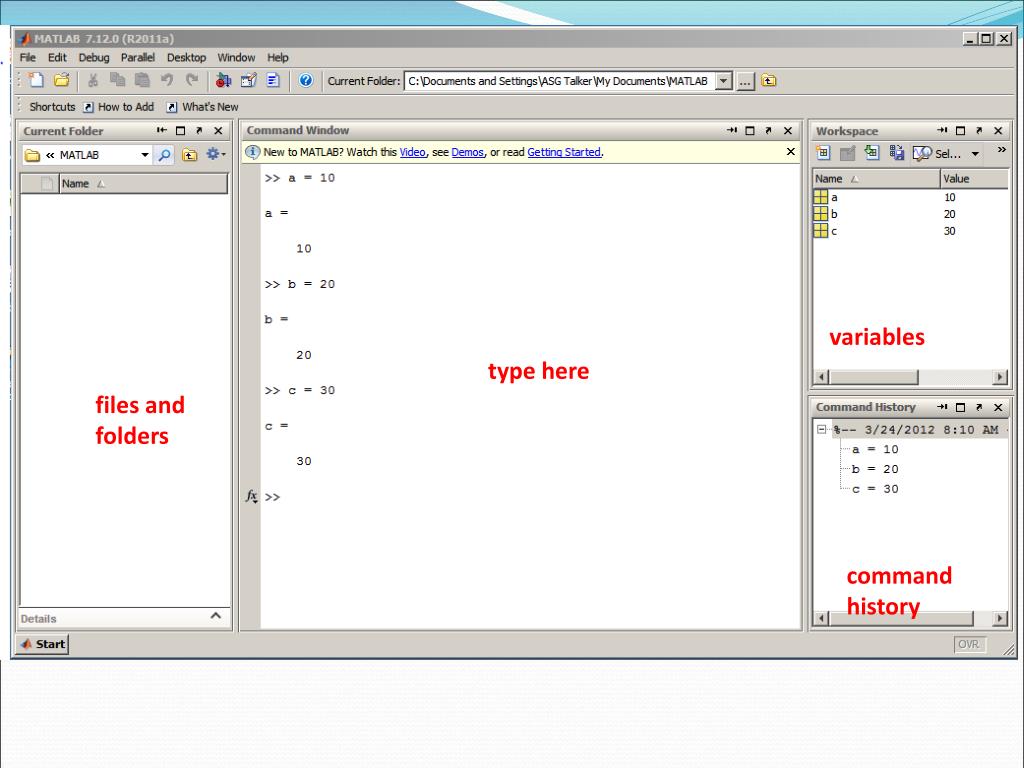Click Workspace scrollbar left arrow
Viewport: 1024px width, 768px height.
pyautogui.click(x=822, y=377)
